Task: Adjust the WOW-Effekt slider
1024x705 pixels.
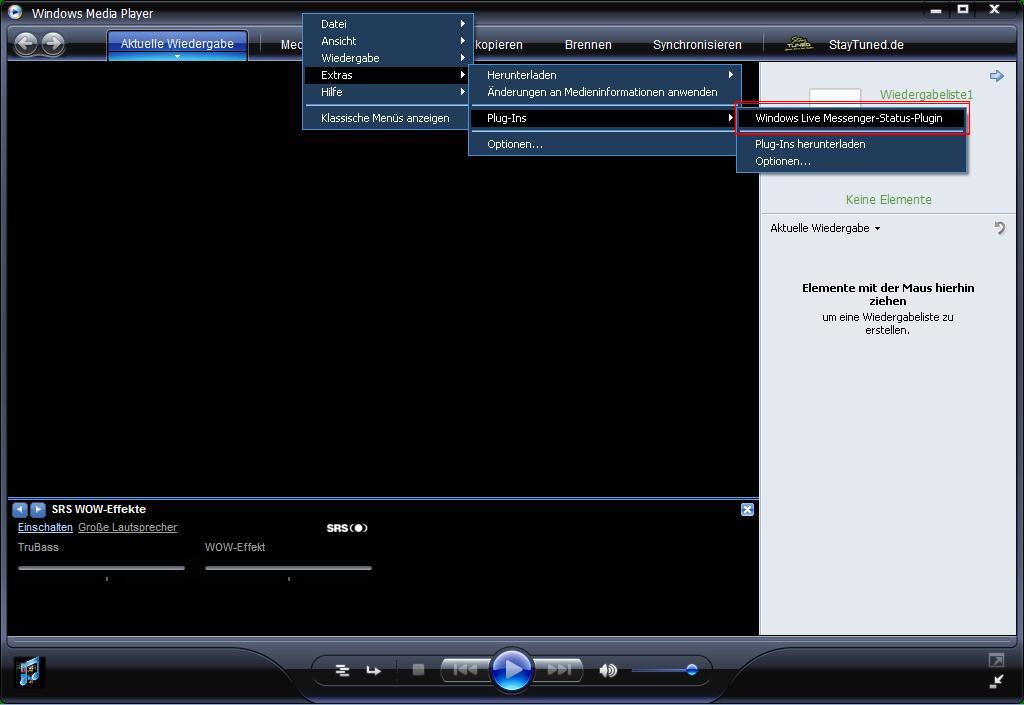Action: pos(288,568)
